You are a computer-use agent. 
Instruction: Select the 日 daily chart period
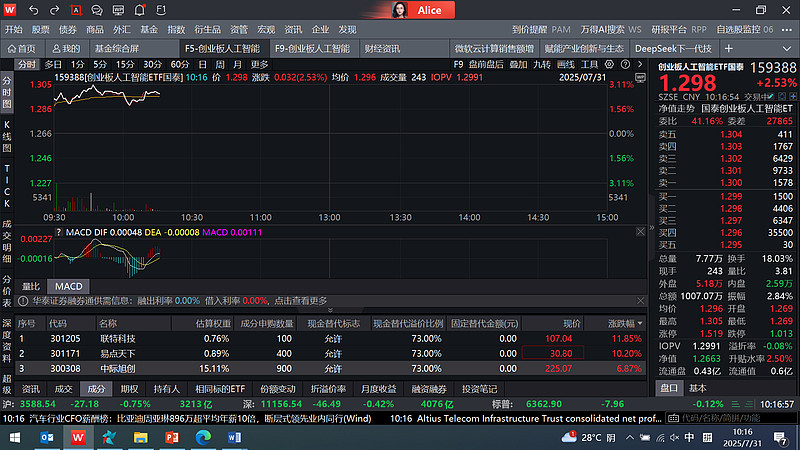click(x=203, y=64)
